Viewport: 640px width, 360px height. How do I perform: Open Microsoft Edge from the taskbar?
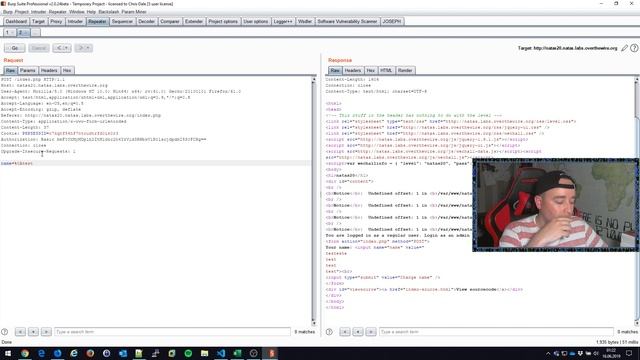[41, 353]
